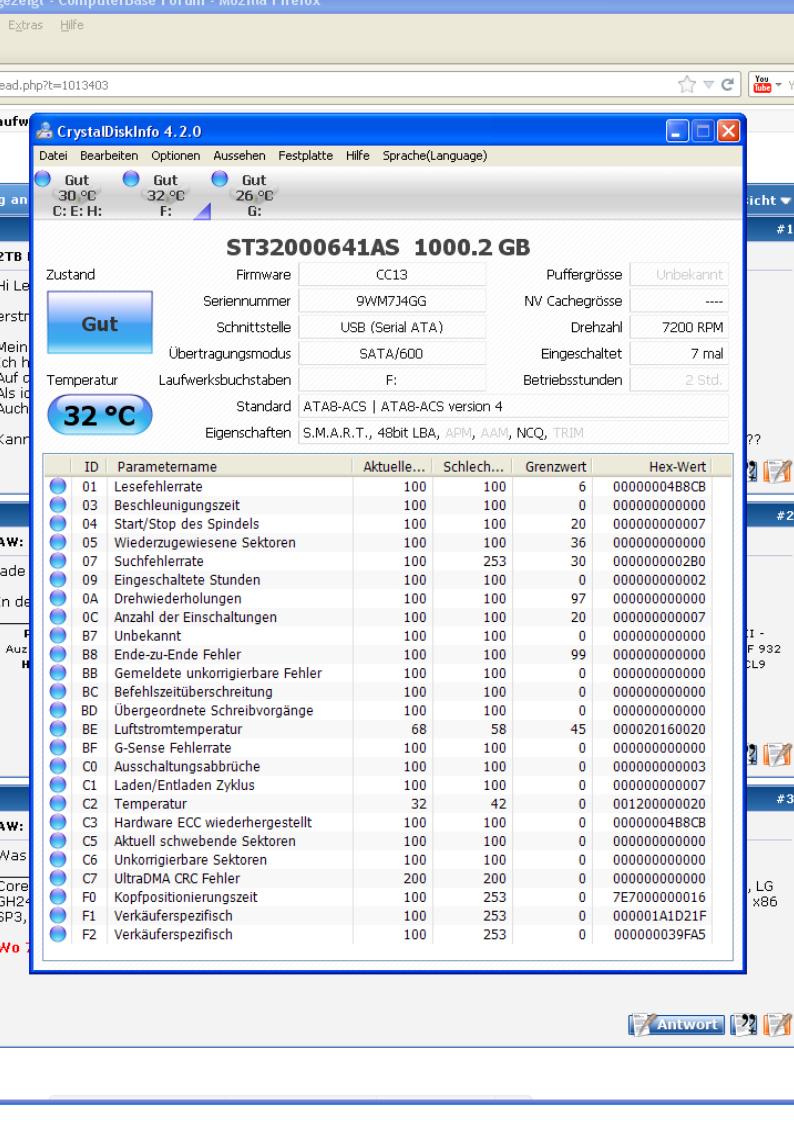This screenshot has width=794, height=1123.
Task: Click the status orb for Lesefehlerrate
Action: coord(58,486)
